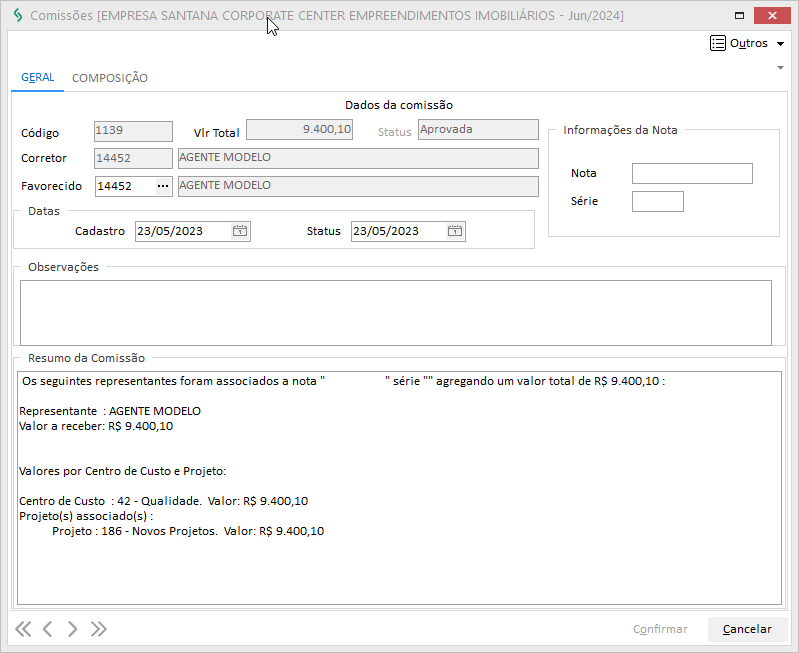Switch to the COMPOSIÇÃO tab
The width and height of the screenshot is (799, 653).
point(110,78)
